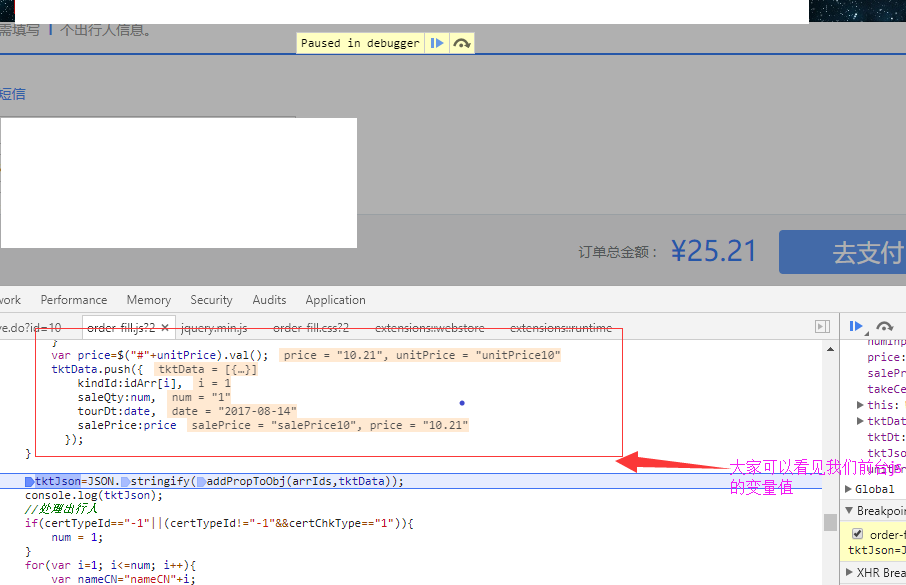The height and width of the screenshot is (585, 906).
Task: Click the saleQty:num code line
Action: (x=117, y=397)
